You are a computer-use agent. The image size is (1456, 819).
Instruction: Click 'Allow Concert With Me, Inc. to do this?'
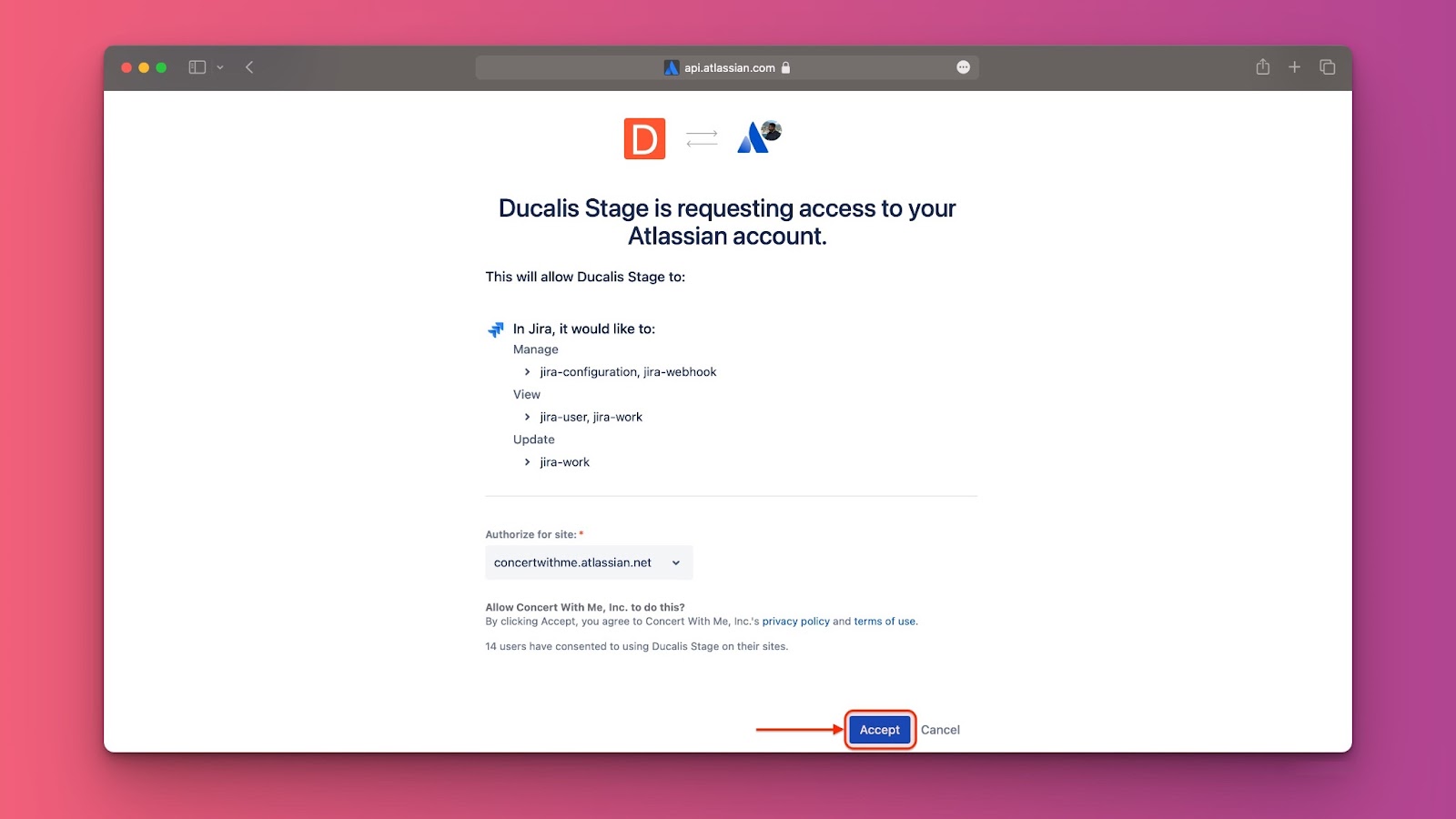(585, 607)
